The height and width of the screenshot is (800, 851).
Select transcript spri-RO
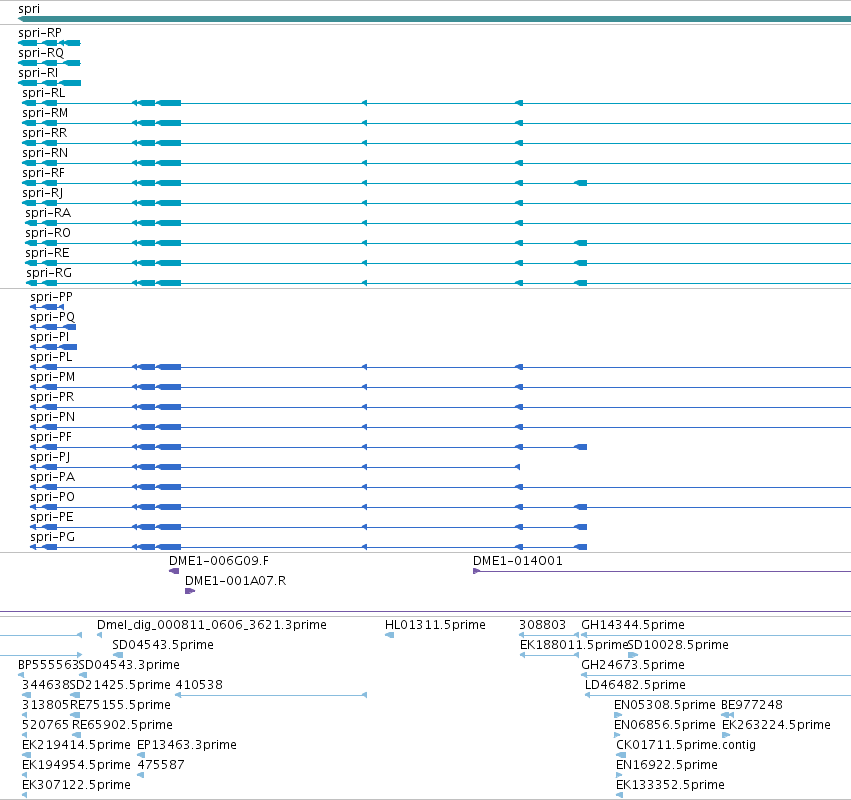48,233
